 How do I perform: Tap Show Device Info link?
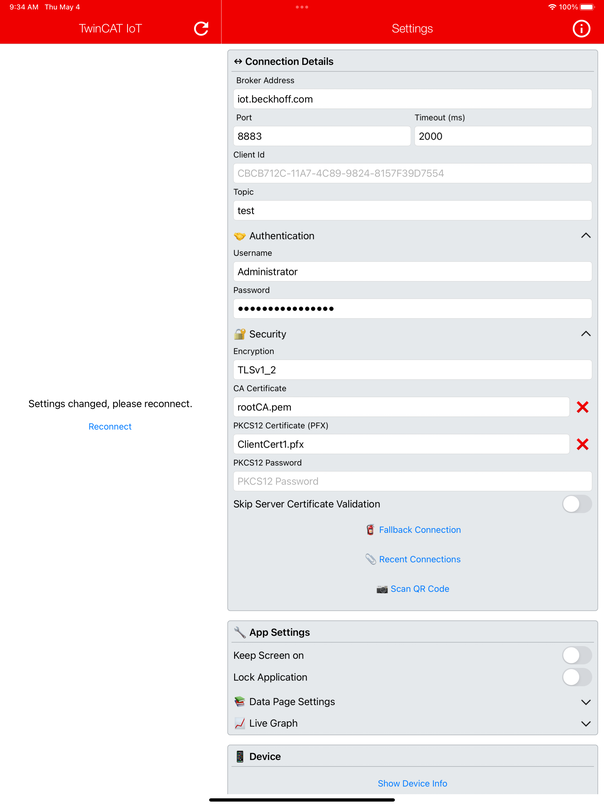coord(412,784)
